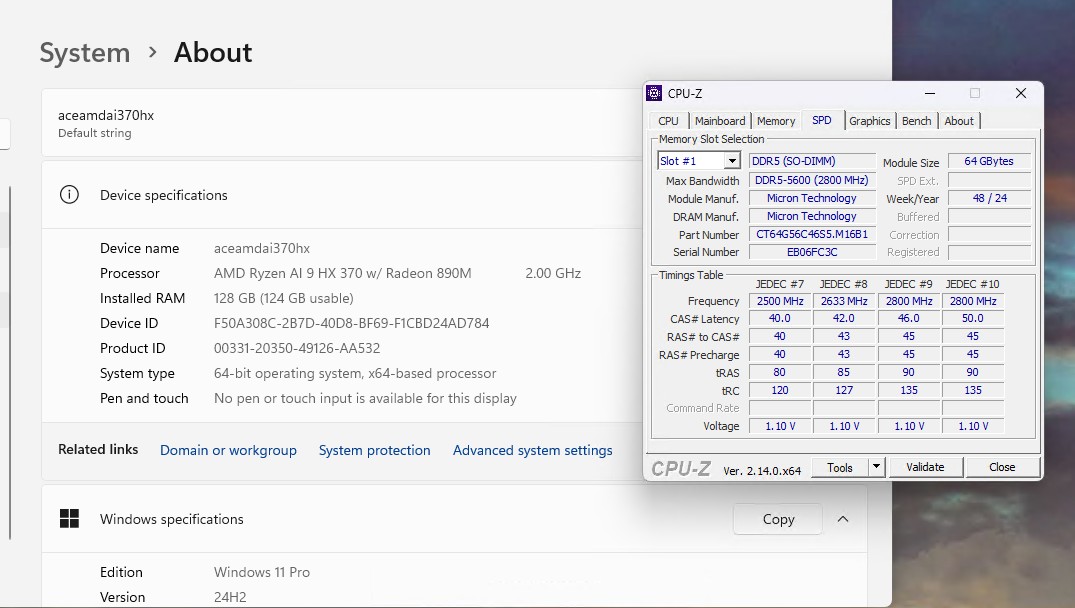
Task: Open the Tools dropdown arrow in CPU-Z
Action: click(876, 467)
